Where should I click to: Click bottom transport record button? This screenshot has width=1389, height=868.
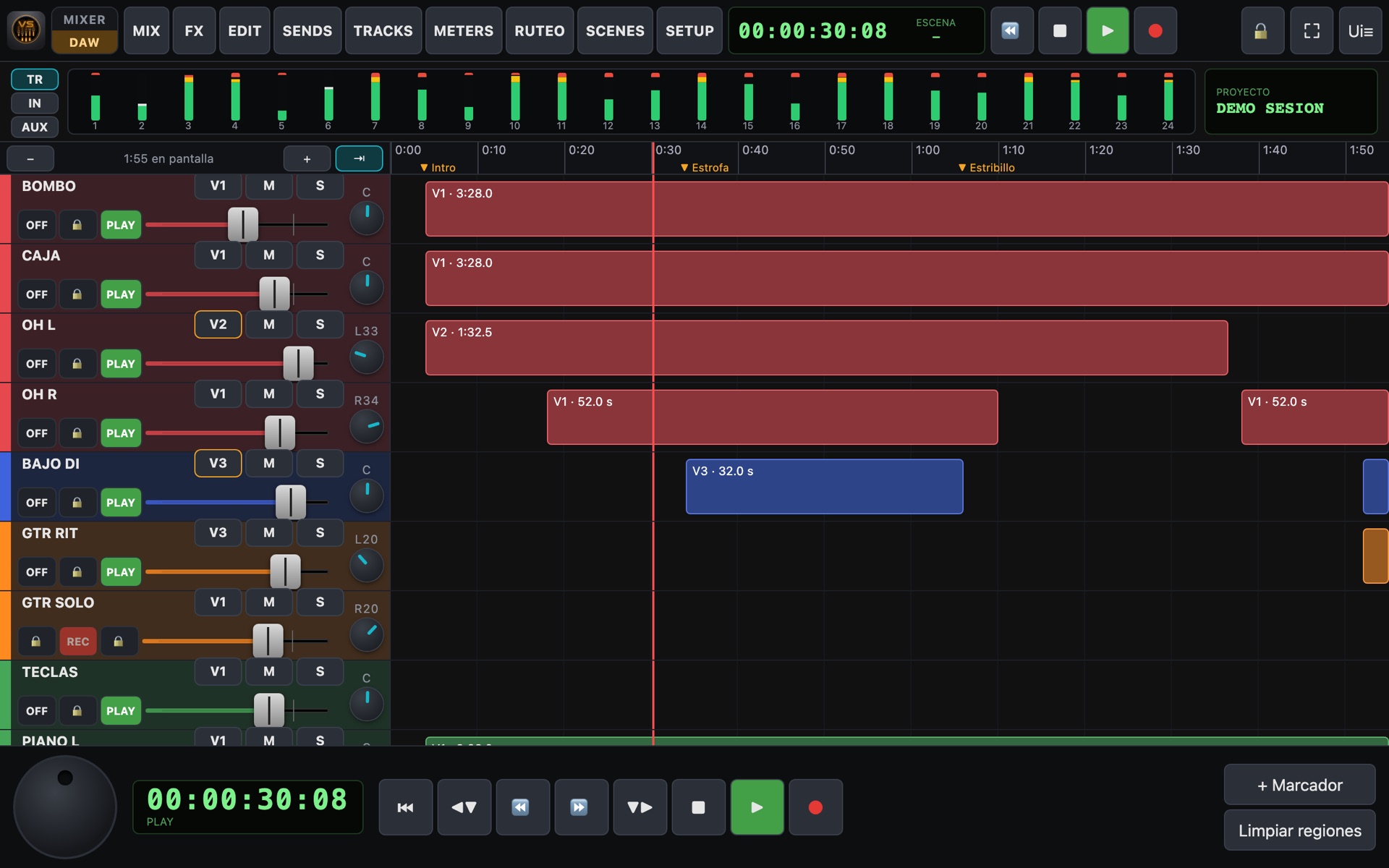pos(816,807)
